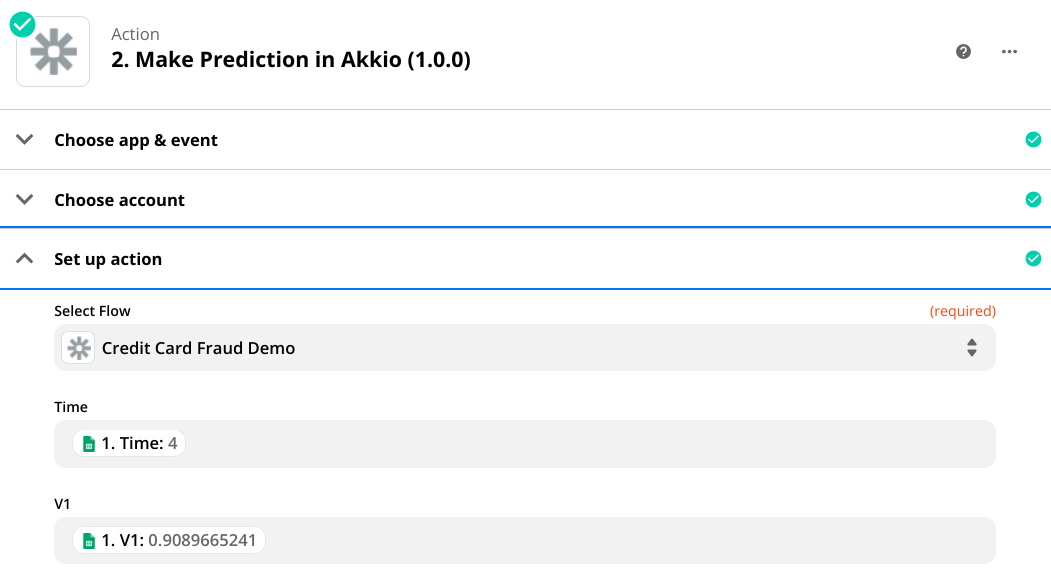Image resolution: width=1051 pixels, height=573 pixels.
Task: Collapse the Set up action chevron
Action: (26, 259)
